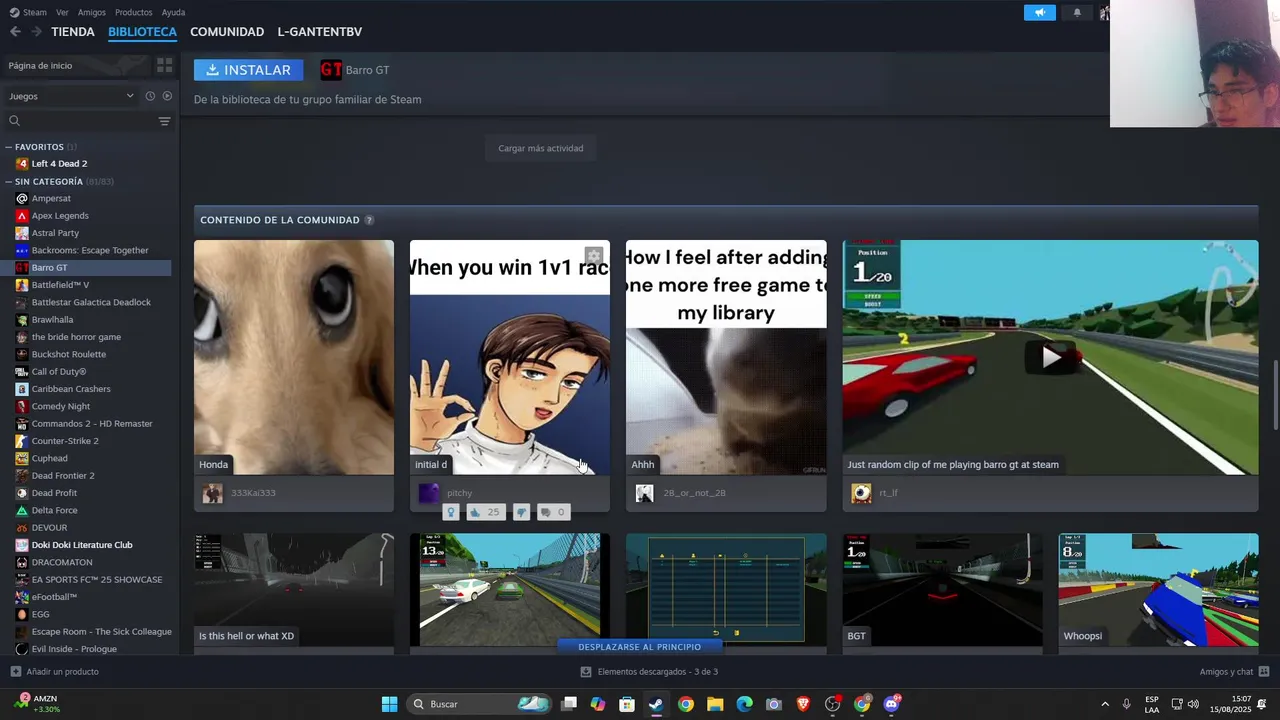Open advanced filter options icon

[164, 121]
